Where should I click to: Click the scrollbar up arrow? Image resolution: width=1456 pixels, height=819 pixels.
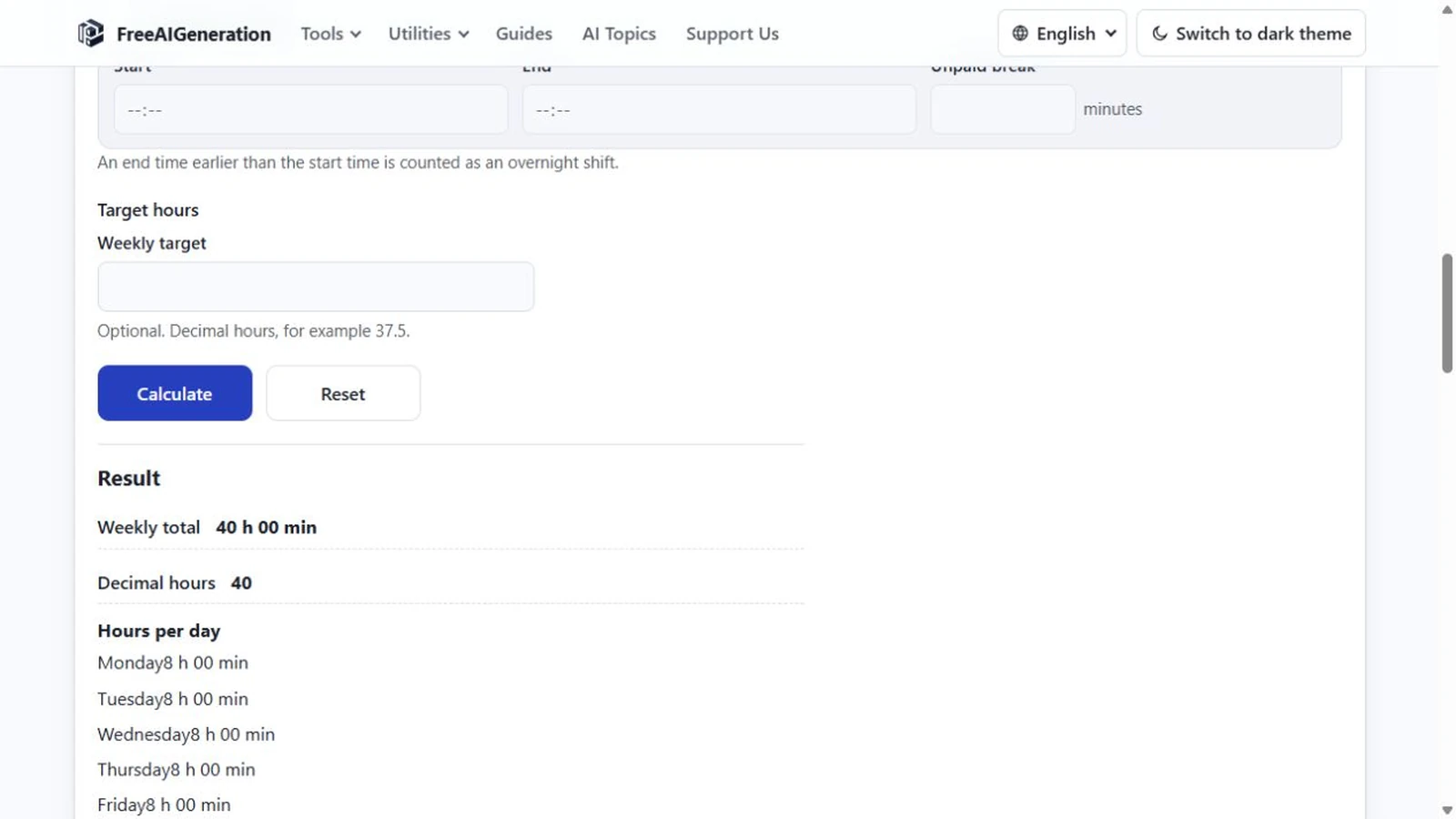1447,10
